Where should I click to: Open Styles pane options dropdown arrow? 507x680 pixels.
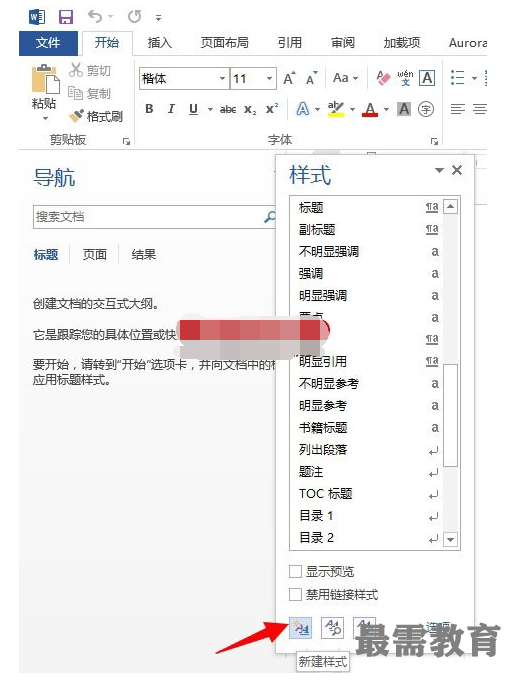click(439, 170)
